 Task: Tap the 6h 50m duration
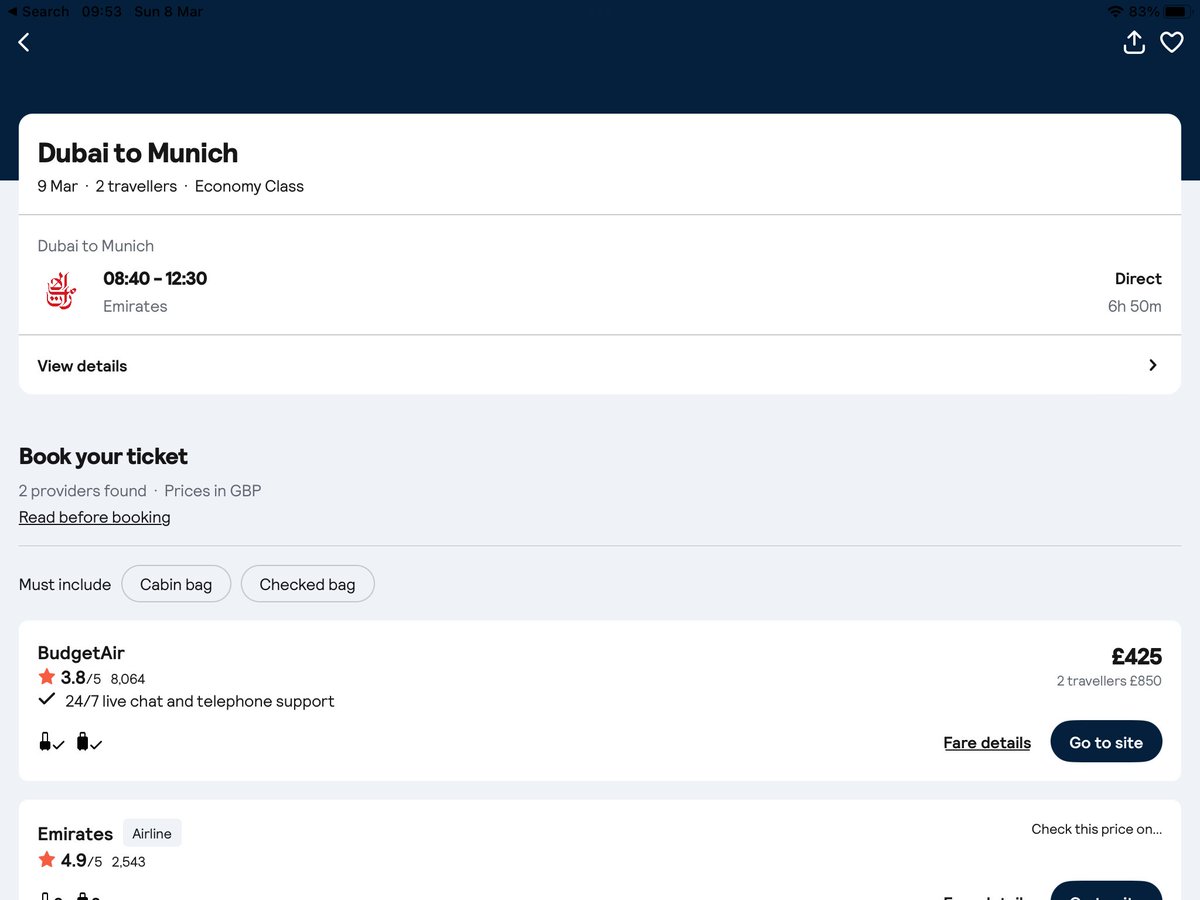[x=1135, y=307]
